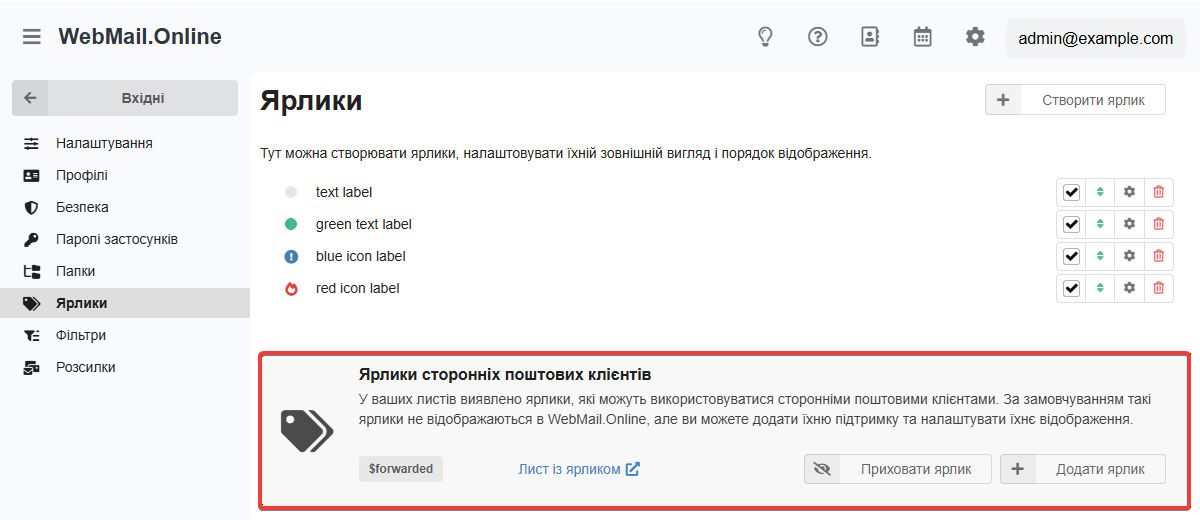The height and width of the screenshot is (520, 1200).
Task: Go to the Безпека settings section
Action: tap(82, 207)
